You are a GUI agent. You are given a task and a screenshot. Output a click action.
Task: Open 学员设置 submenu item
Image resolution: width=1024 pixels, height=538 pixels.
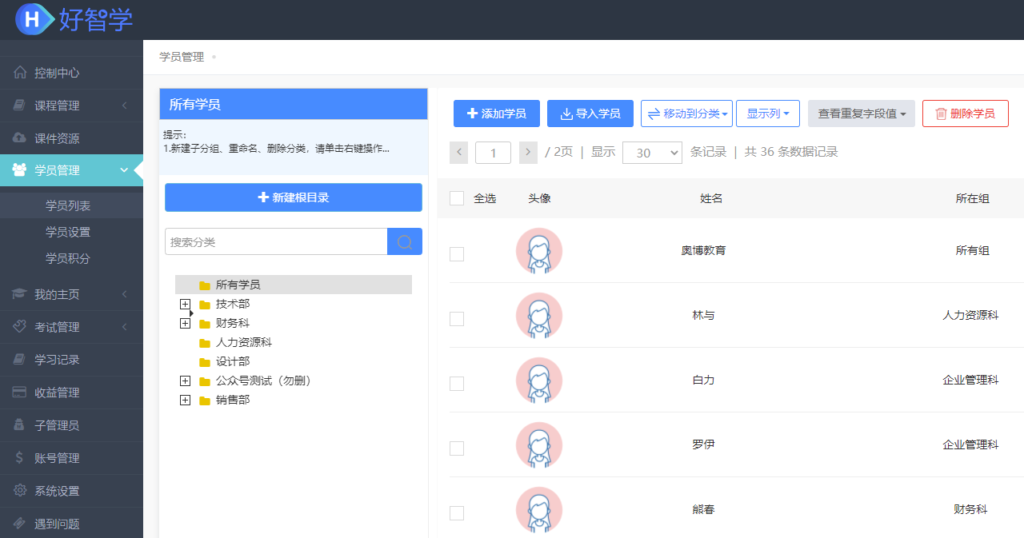(x=68, y=232)
